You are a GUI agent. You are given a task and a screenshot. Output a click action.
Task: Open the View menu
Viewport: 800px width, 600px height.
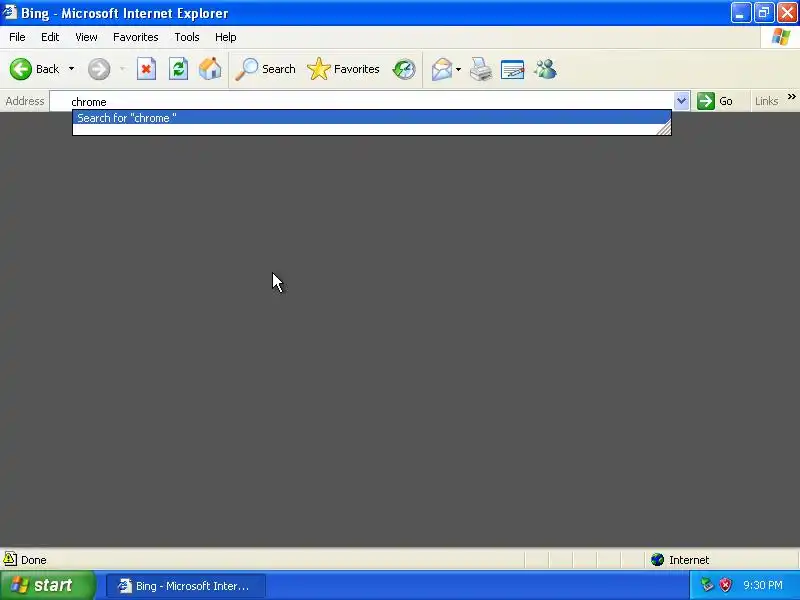pos(86,37)
